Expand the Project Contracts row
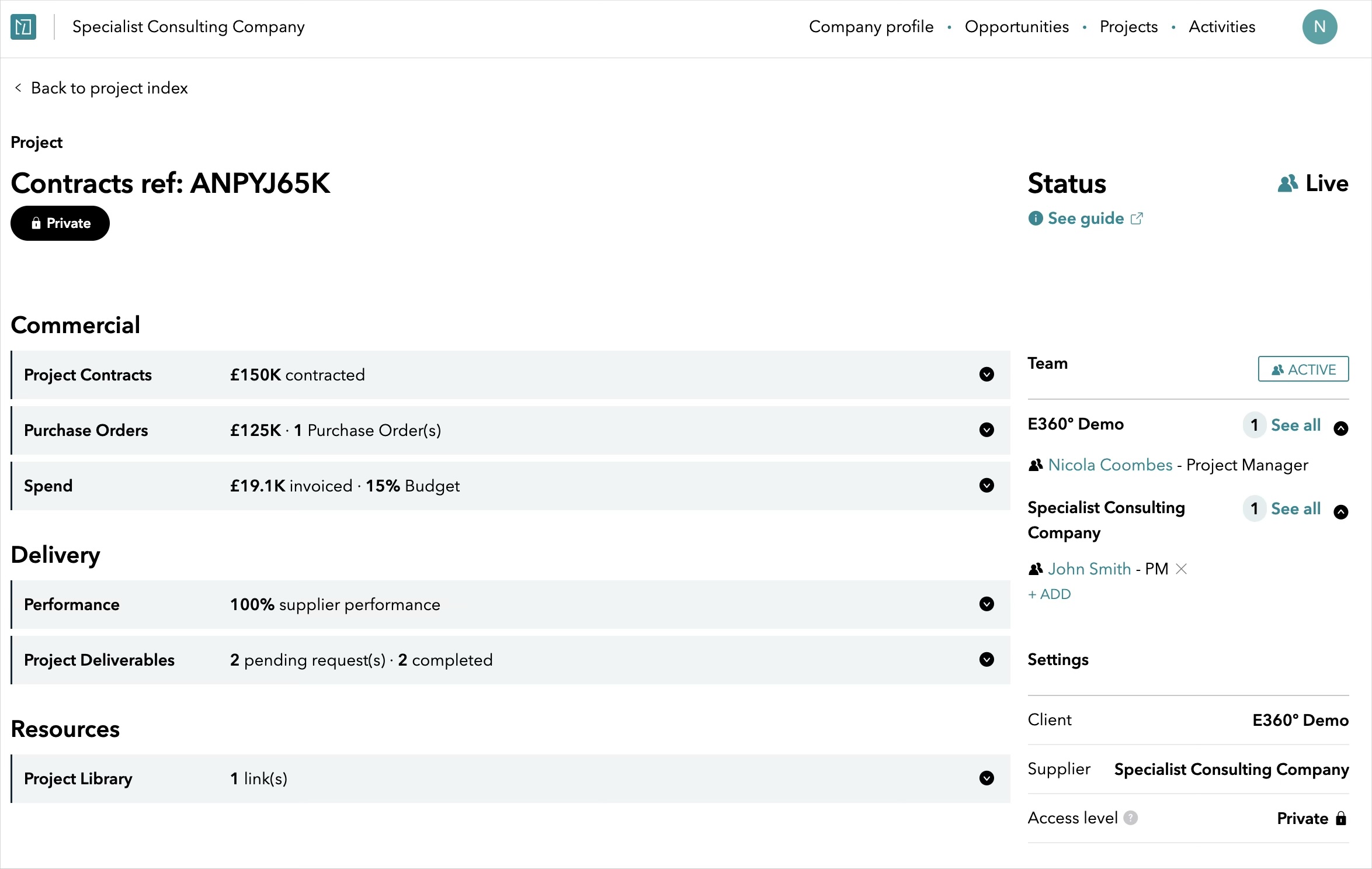 (x=987, y=375)
